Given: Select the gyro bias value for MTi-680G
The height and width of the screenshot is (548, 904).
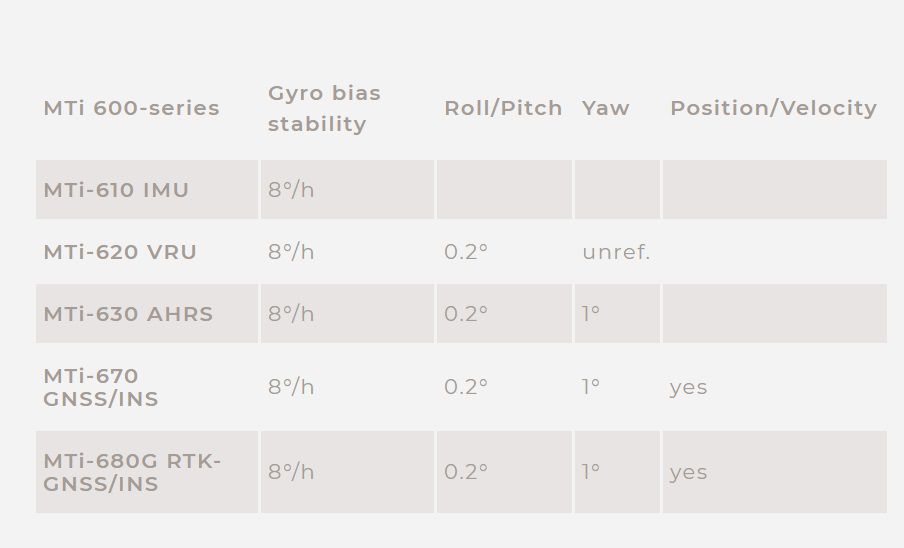Looking at the screenshot, I should (291, 472).
